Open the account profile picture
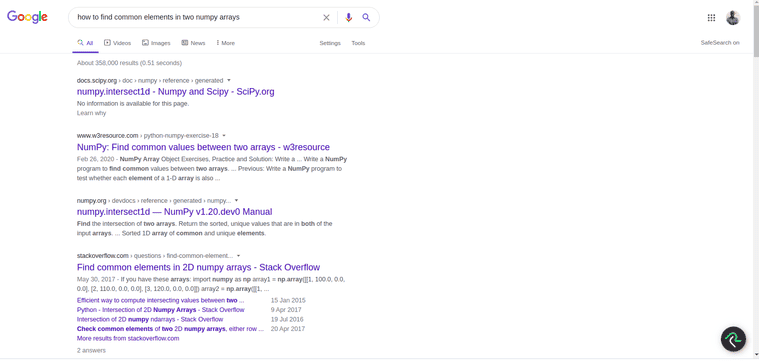Screen dimensions: 759x361 [733, 18]
